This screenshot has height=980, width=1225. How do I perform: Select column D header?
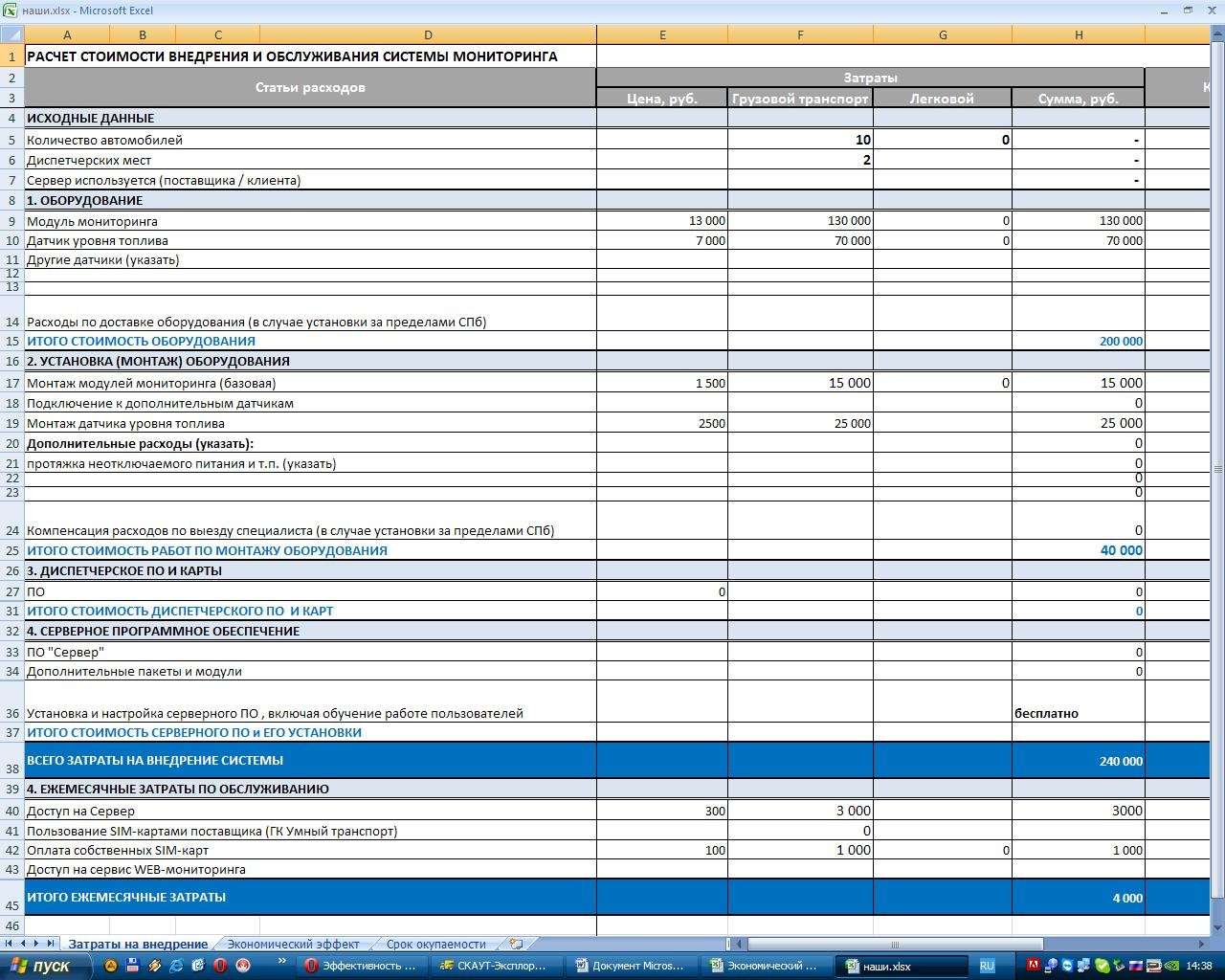click(428, 35)
